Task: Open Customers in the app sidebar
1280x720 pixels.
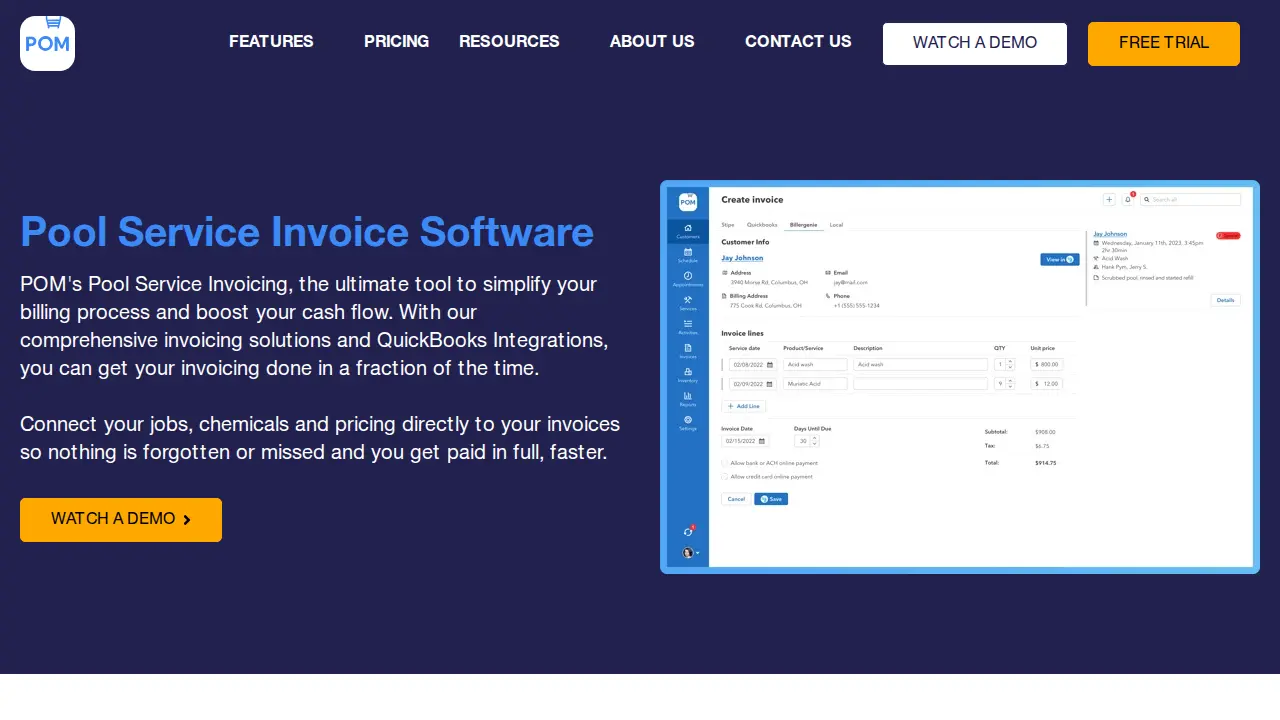Action: pos(688,231)
